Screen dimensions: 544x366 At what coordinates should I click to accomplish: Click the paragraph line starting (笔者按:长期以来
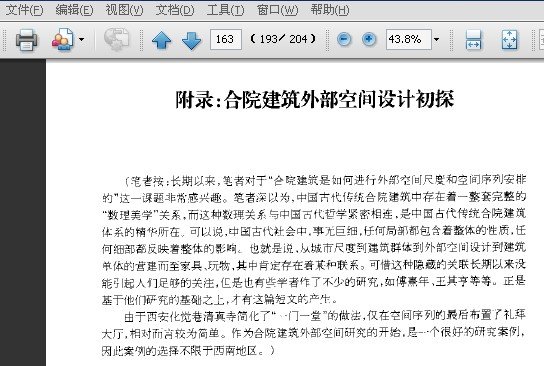[x=325, y=180]
